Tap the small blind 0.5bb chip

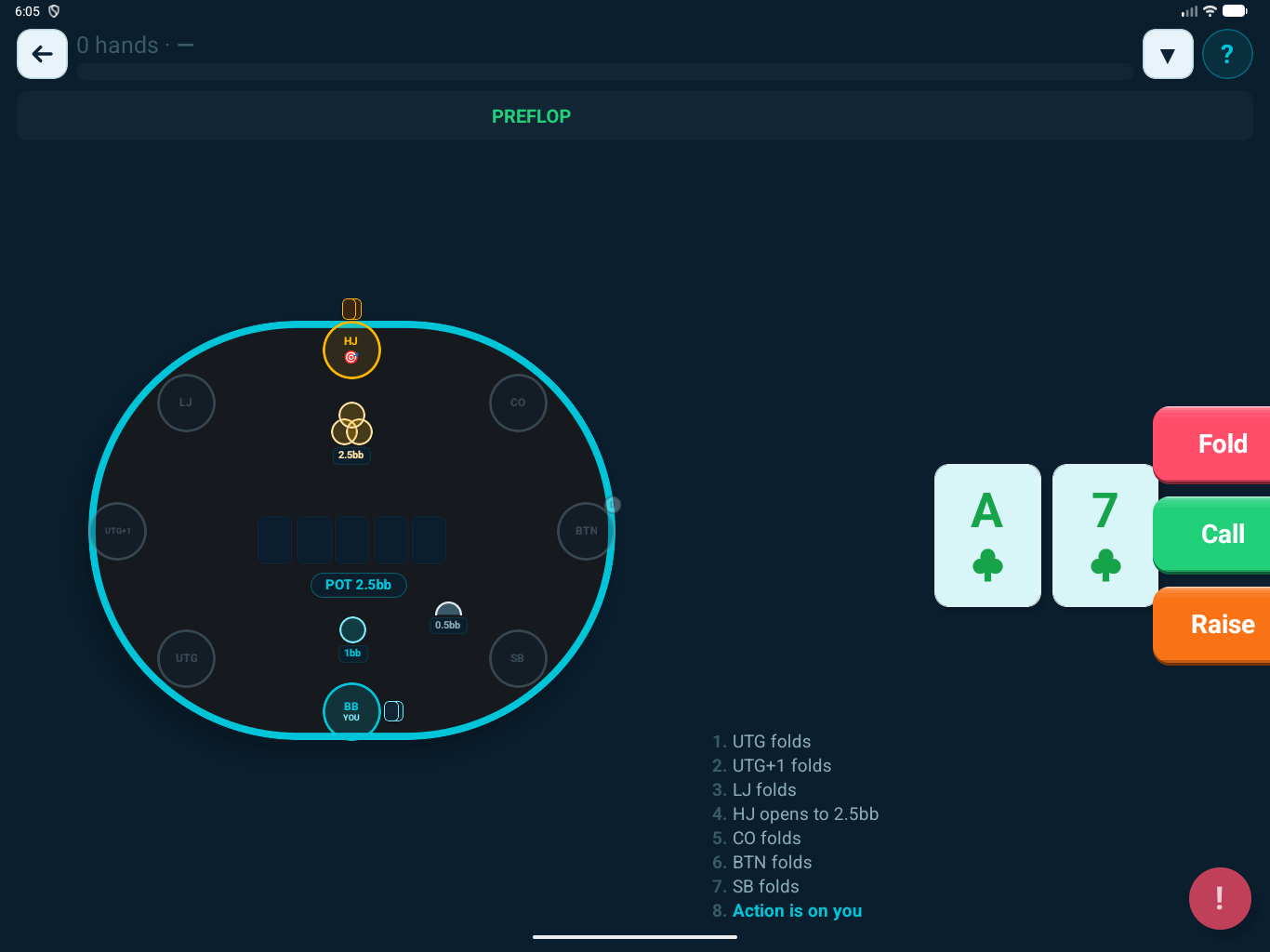point(448,613)
